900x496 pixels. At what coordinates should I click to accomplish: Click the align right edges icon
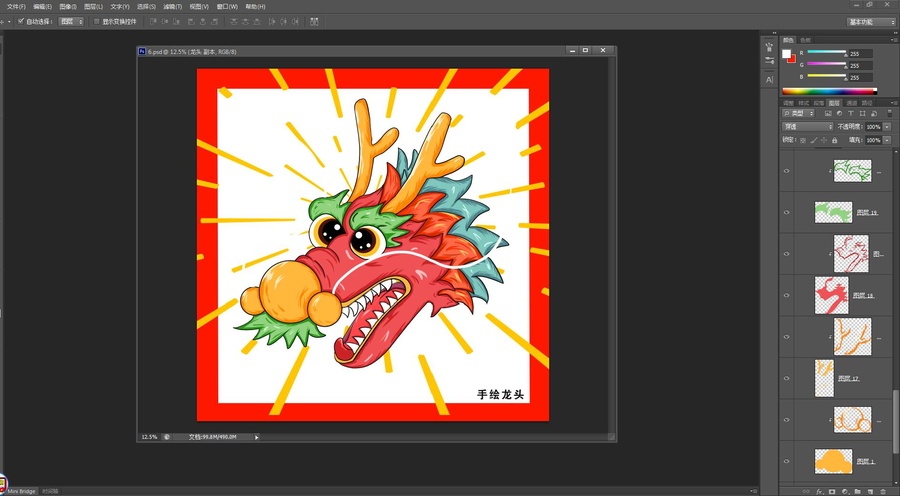pos(214,22)
